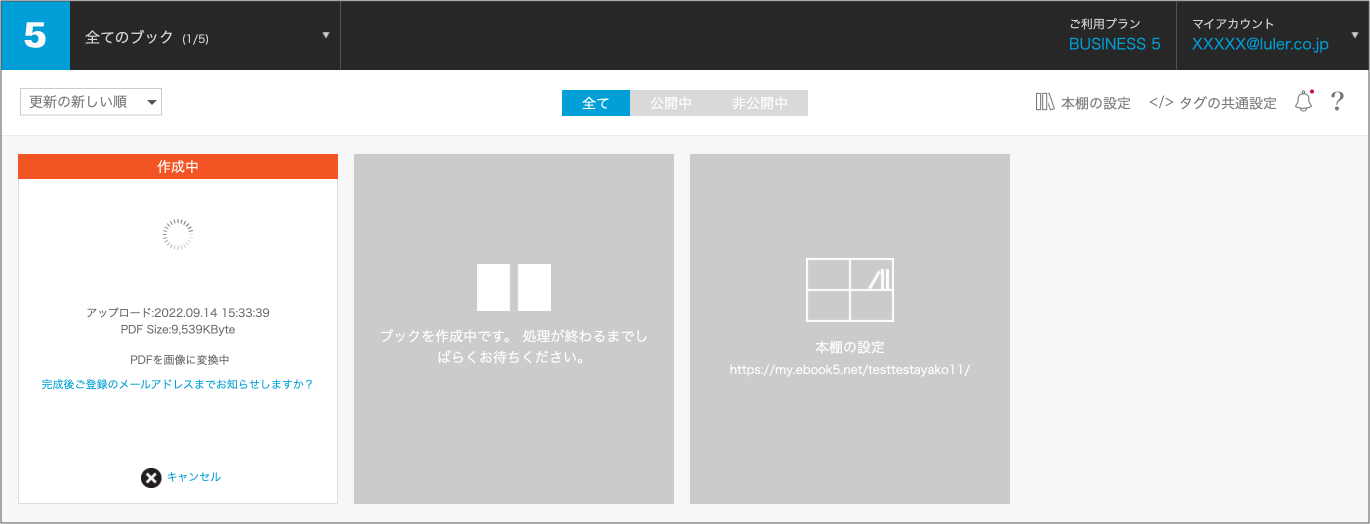Screen dimensions: 1370x524
Task: Click the PDFを画像に変換中 status text
Action: [x=178, y=360]
